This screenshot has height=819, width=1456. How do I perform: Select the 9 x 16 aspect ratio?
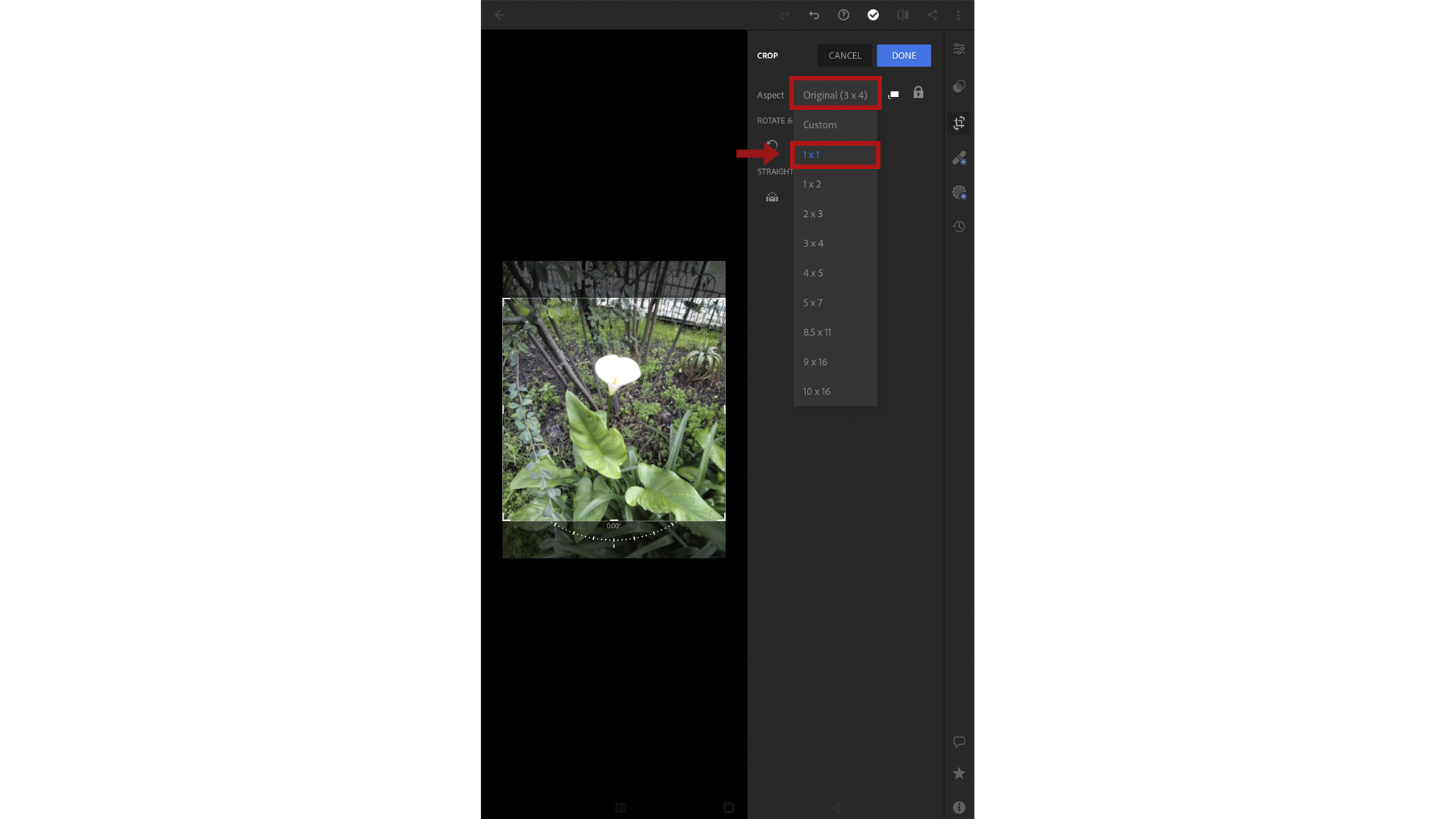[x=835, y=362]
